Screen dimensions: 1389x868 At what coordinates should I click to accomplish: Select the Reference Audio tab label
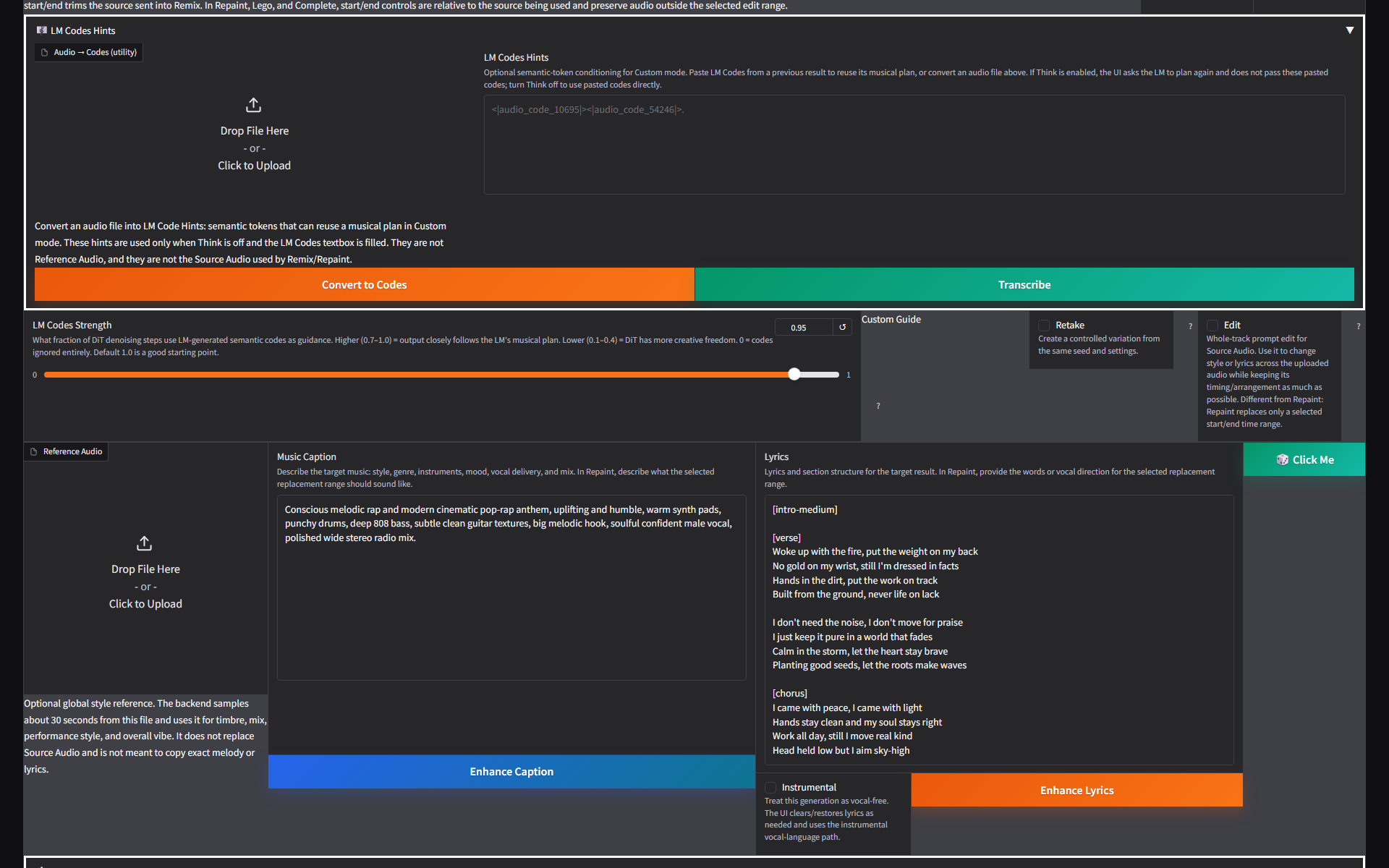pos(67,451)
